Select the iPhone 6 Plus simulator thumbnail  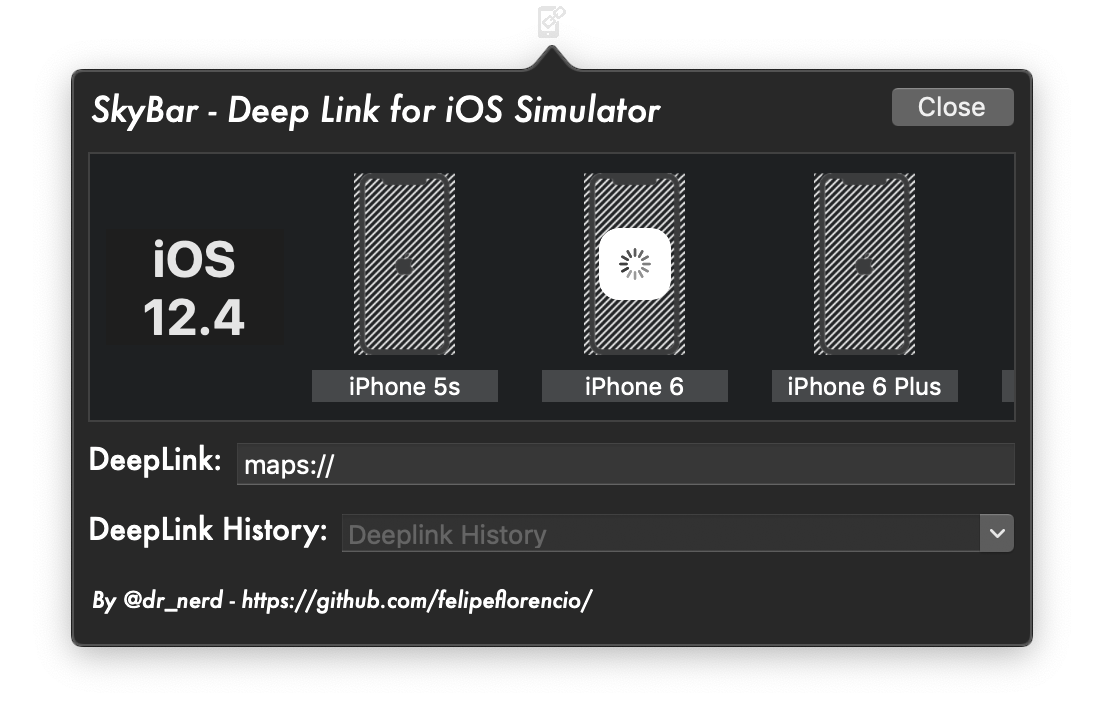click(x=864, y=264)
